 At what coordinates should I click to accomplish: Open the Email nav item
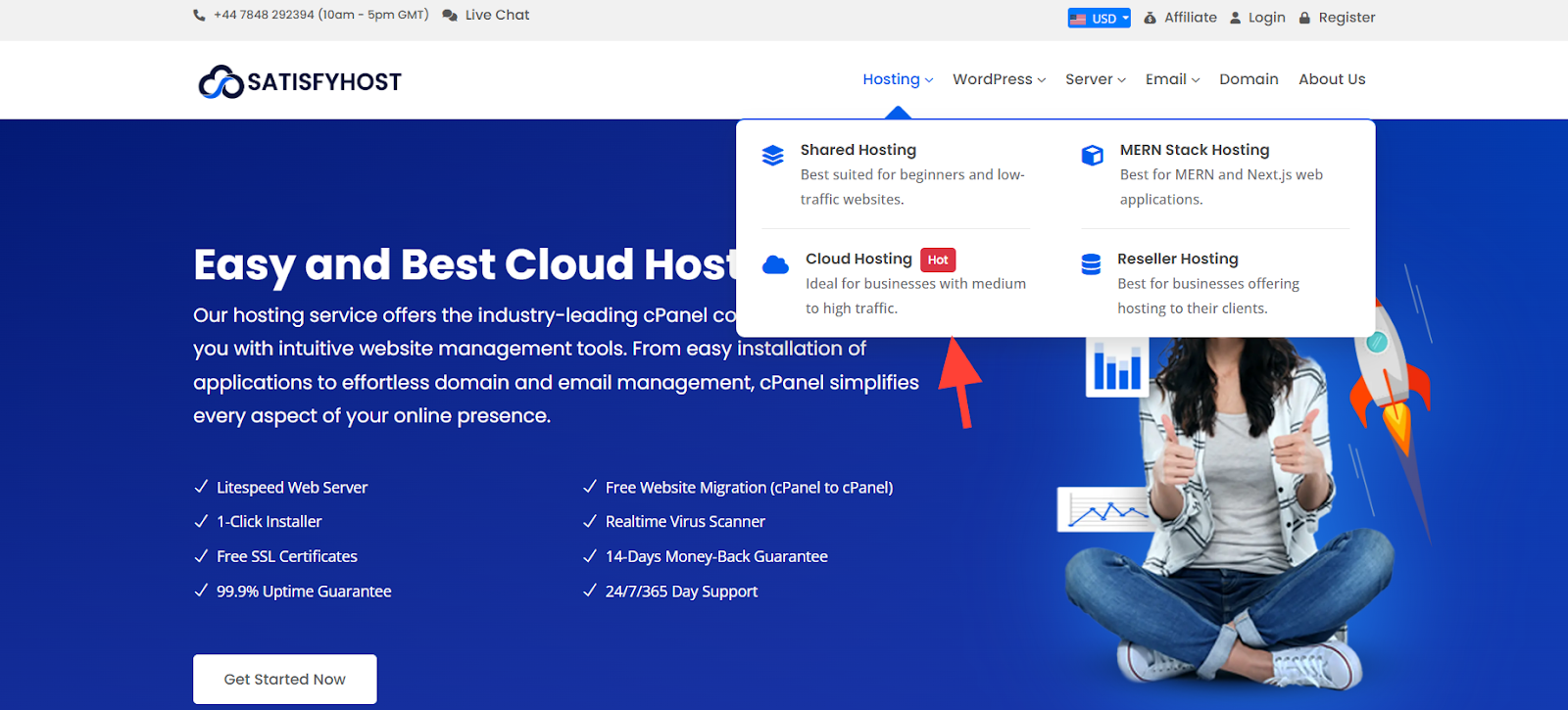tap(1165, 79)
